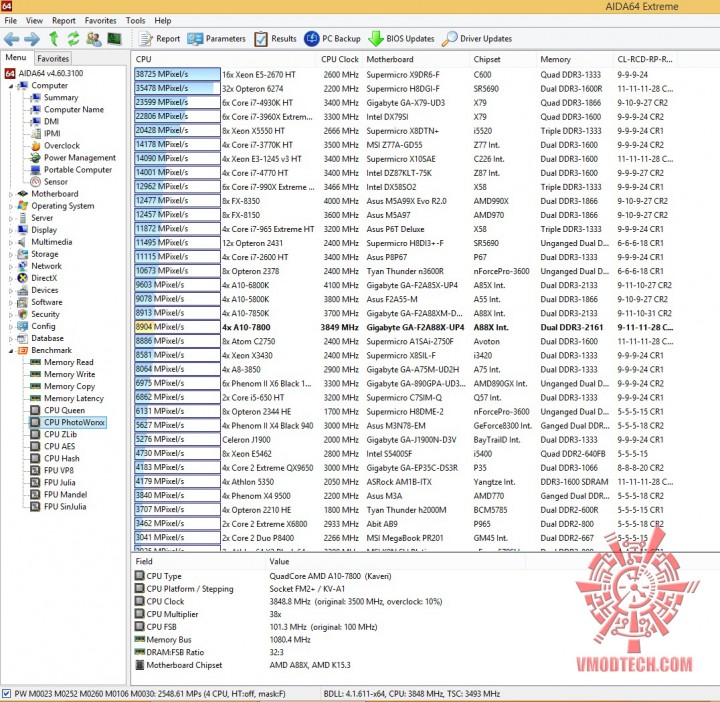Viewport: 720px width, 702px height.
Task: Click the green Refresh icon
Action: 73,39
